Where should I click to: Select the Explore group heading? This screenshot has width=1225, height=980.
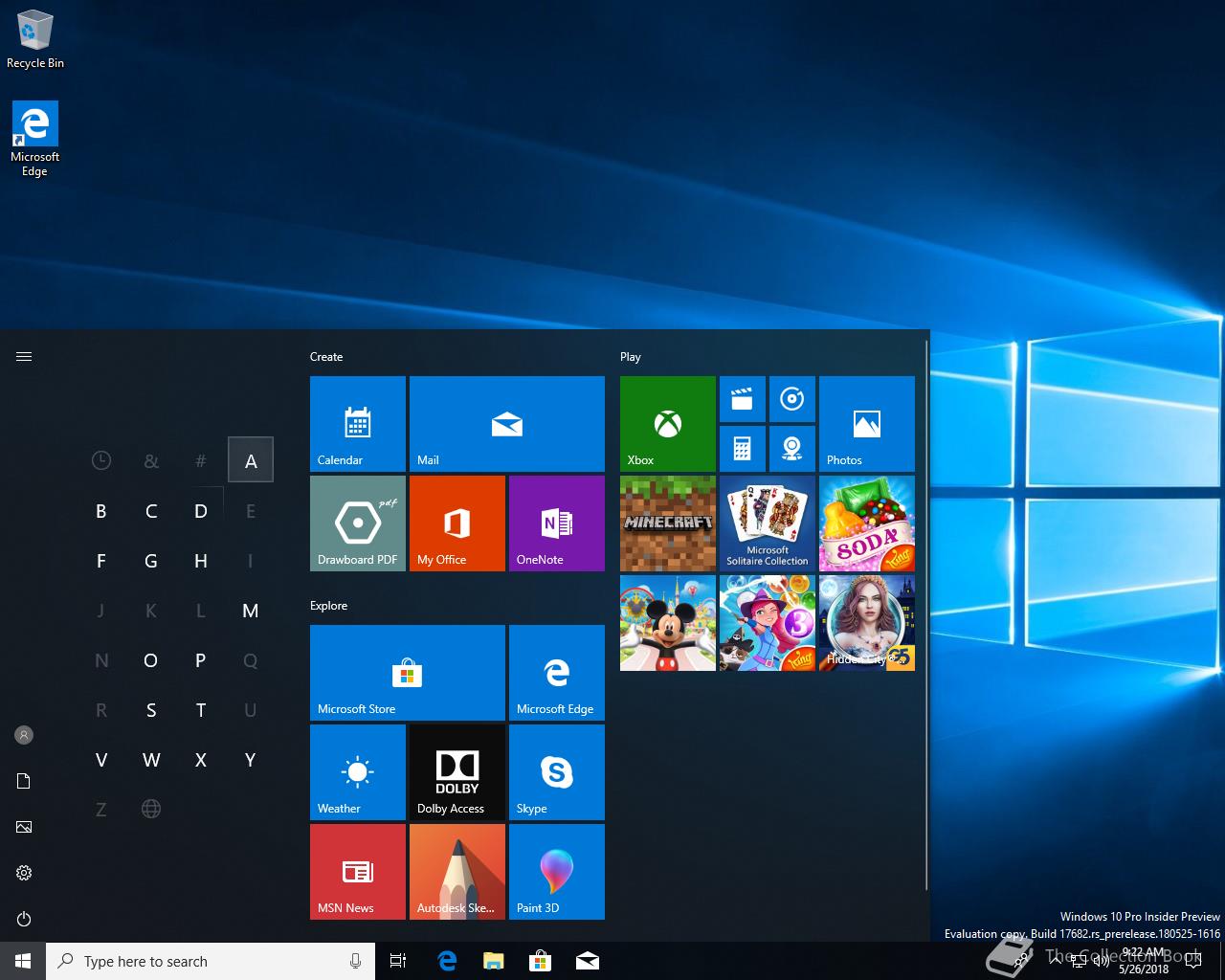coord(329,606)
